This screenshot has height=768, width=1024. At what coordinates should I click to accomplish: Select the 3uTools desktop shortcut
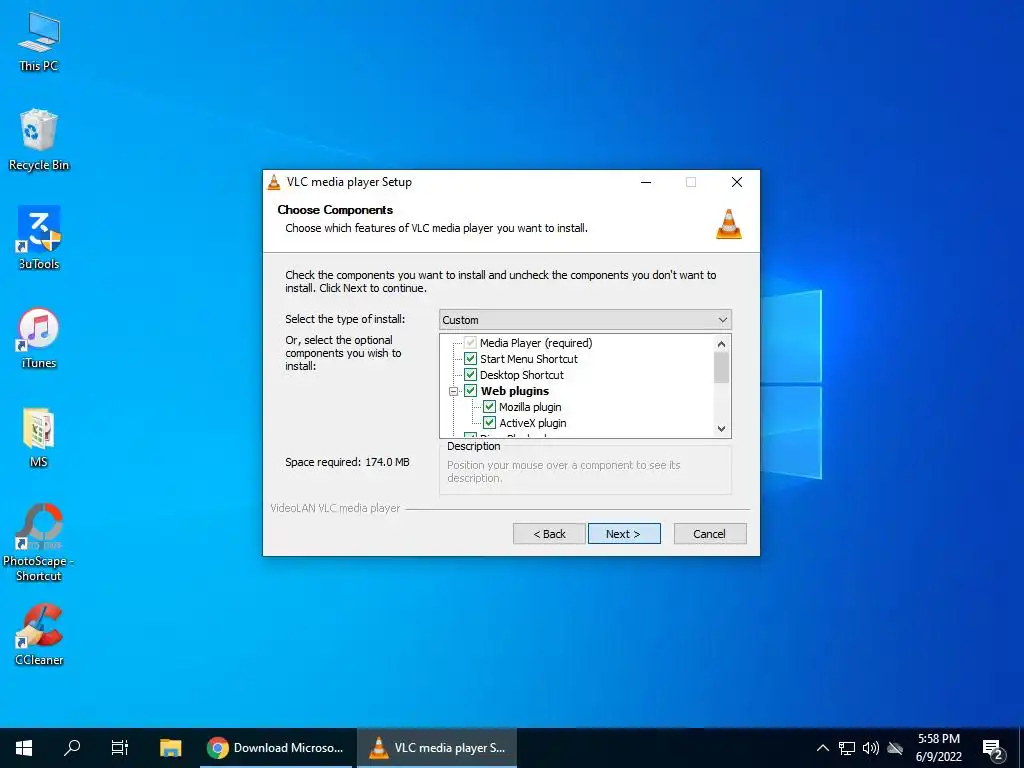point(39,238)
